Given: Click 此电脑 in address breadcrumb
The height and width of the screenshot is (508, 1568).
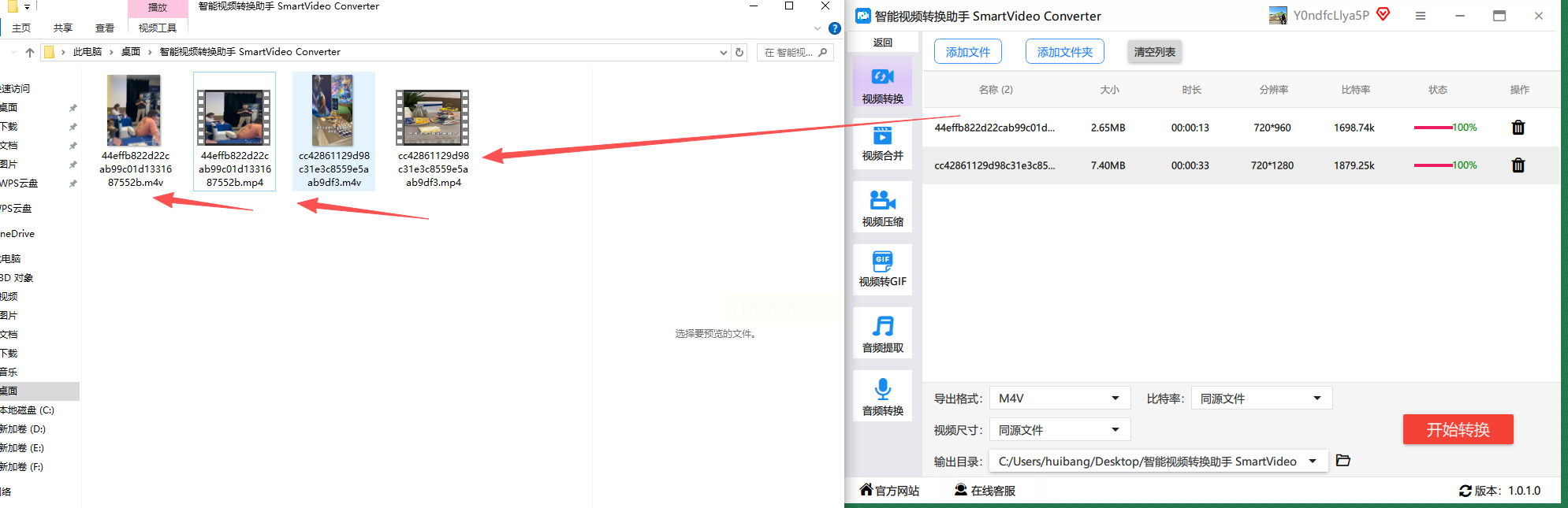Looking at the screenshot, I should coord(88,52).
